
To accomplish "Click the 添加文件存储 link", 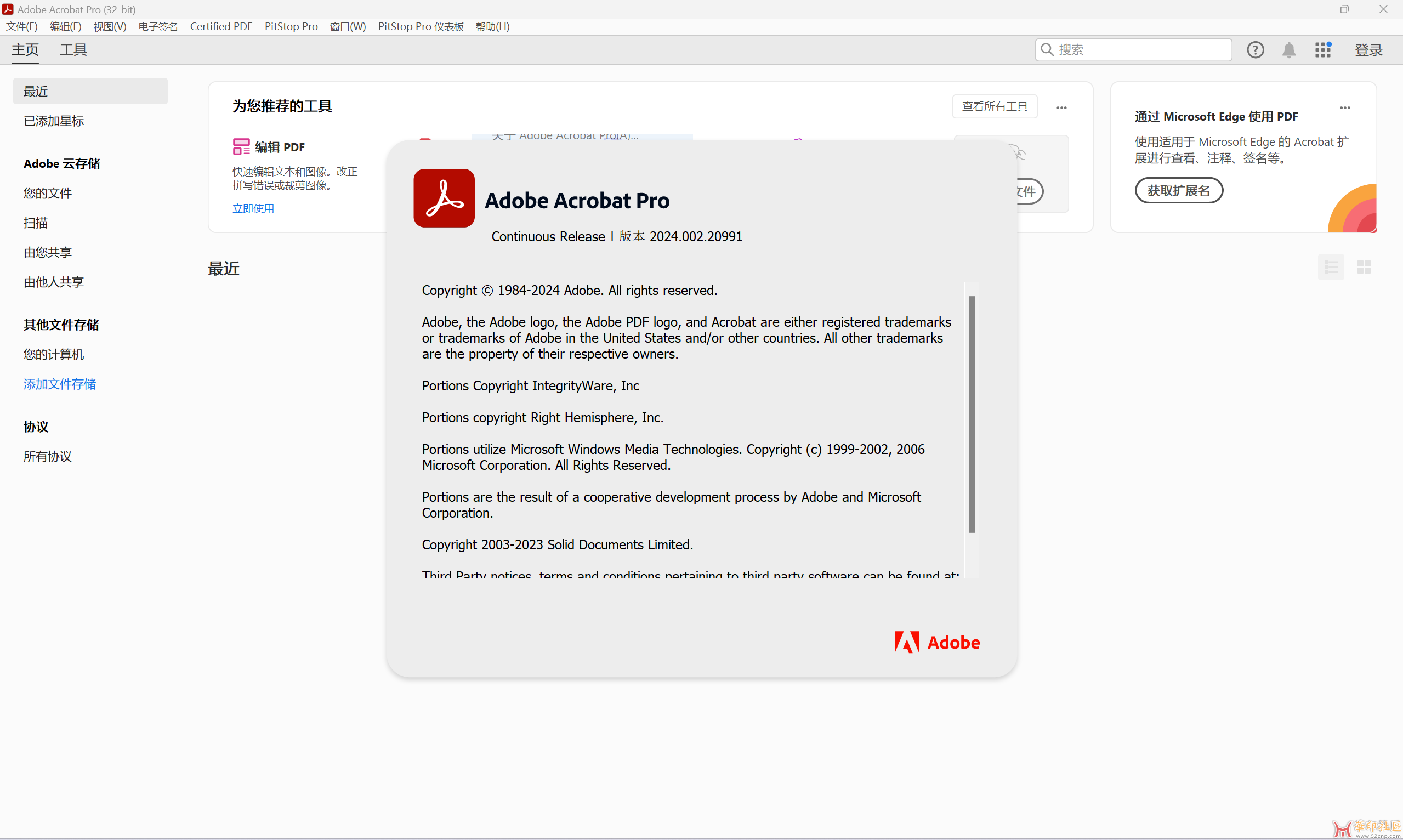I will (59, 384).
